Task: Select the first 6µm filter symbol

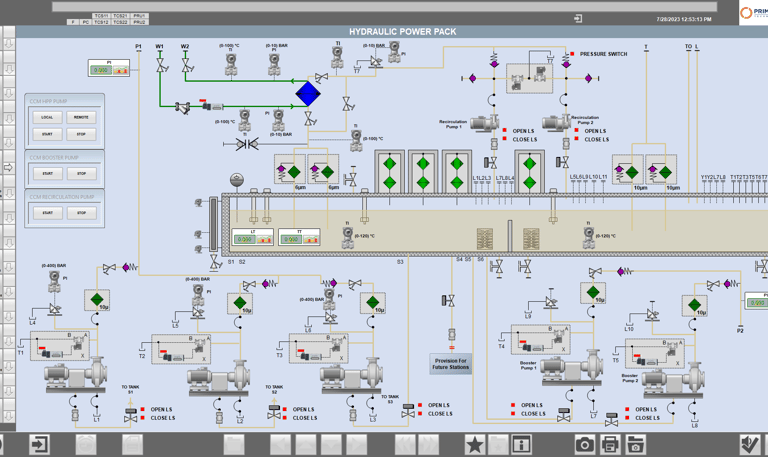Action: pos(290,169)
